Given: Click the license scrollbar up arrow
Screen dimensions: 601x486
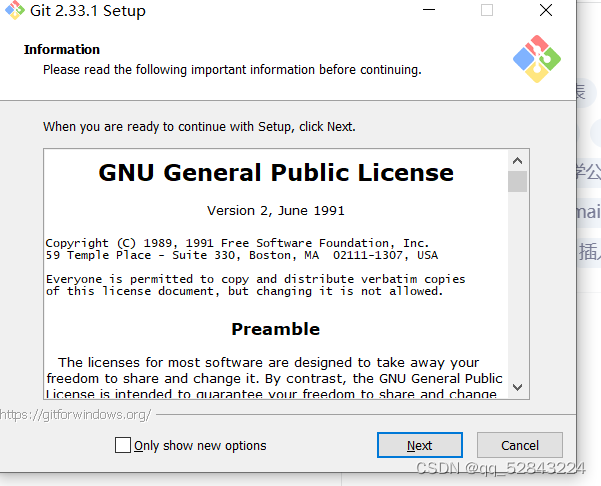Looking at the screenshot, I should click(517, 161).
